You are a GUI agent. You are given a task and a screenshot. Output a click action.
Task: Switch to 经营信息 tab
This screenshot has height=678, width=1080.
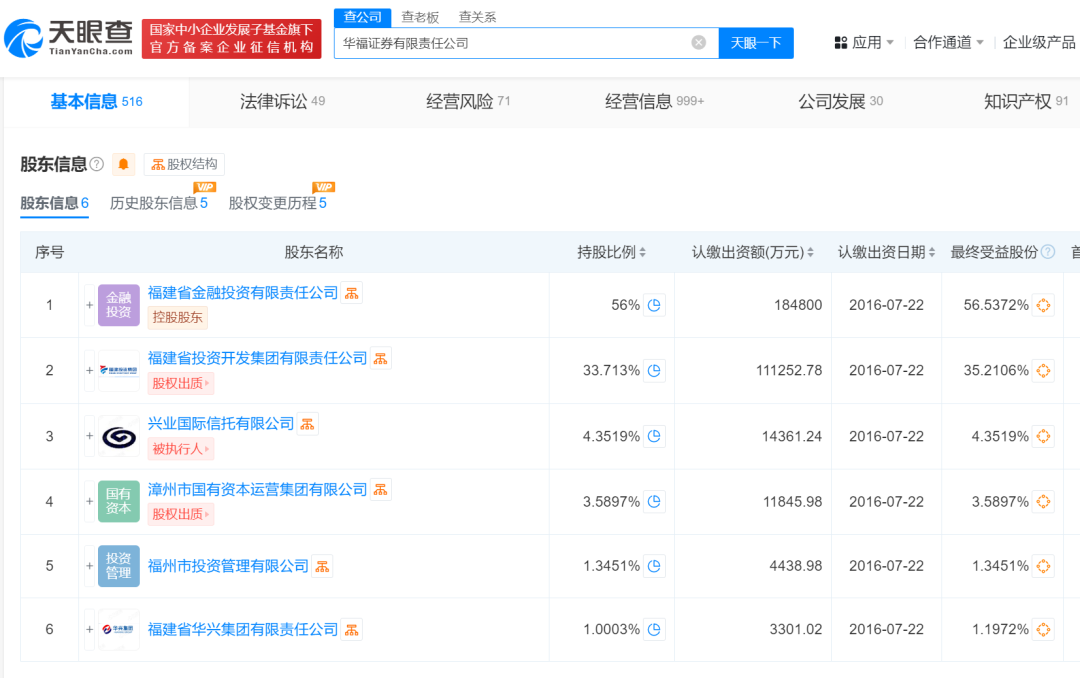[x=654, y=102]
